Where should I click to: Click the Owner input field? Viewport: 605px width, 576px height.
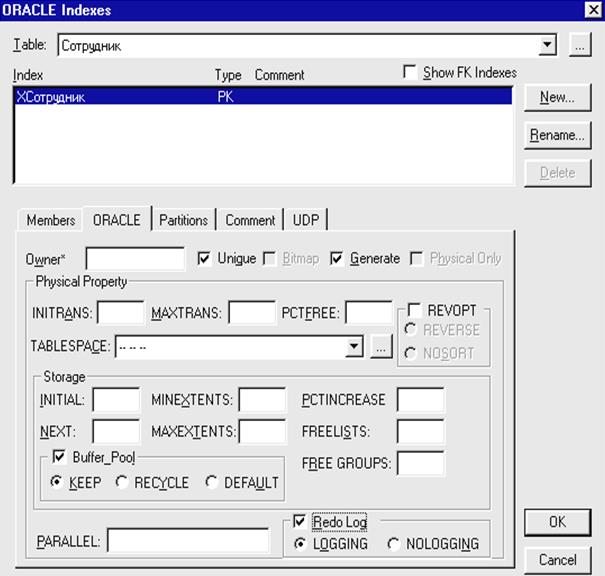coord(135,258)
